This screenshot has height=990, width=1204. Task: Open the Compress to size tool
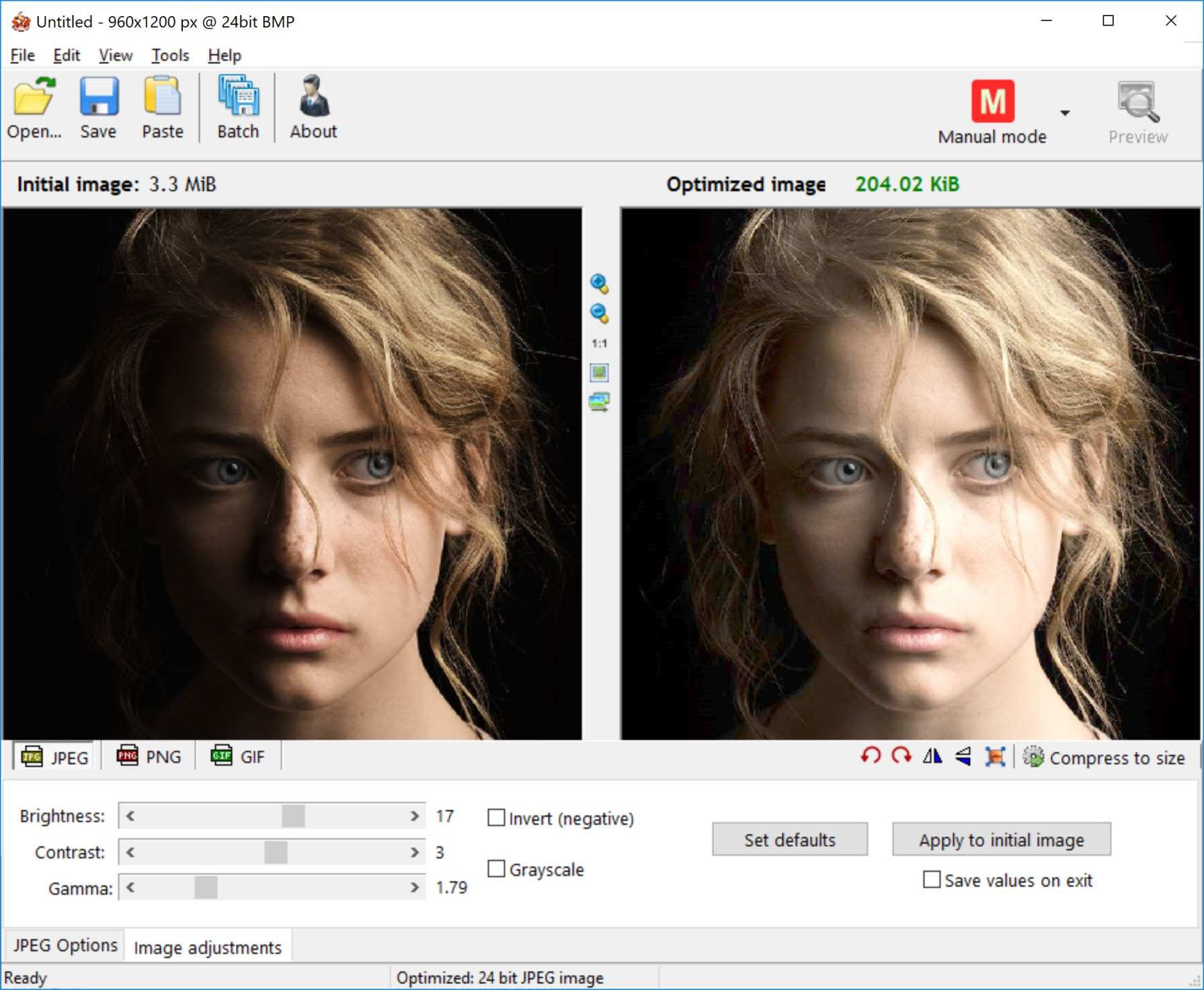point(1104,758)
